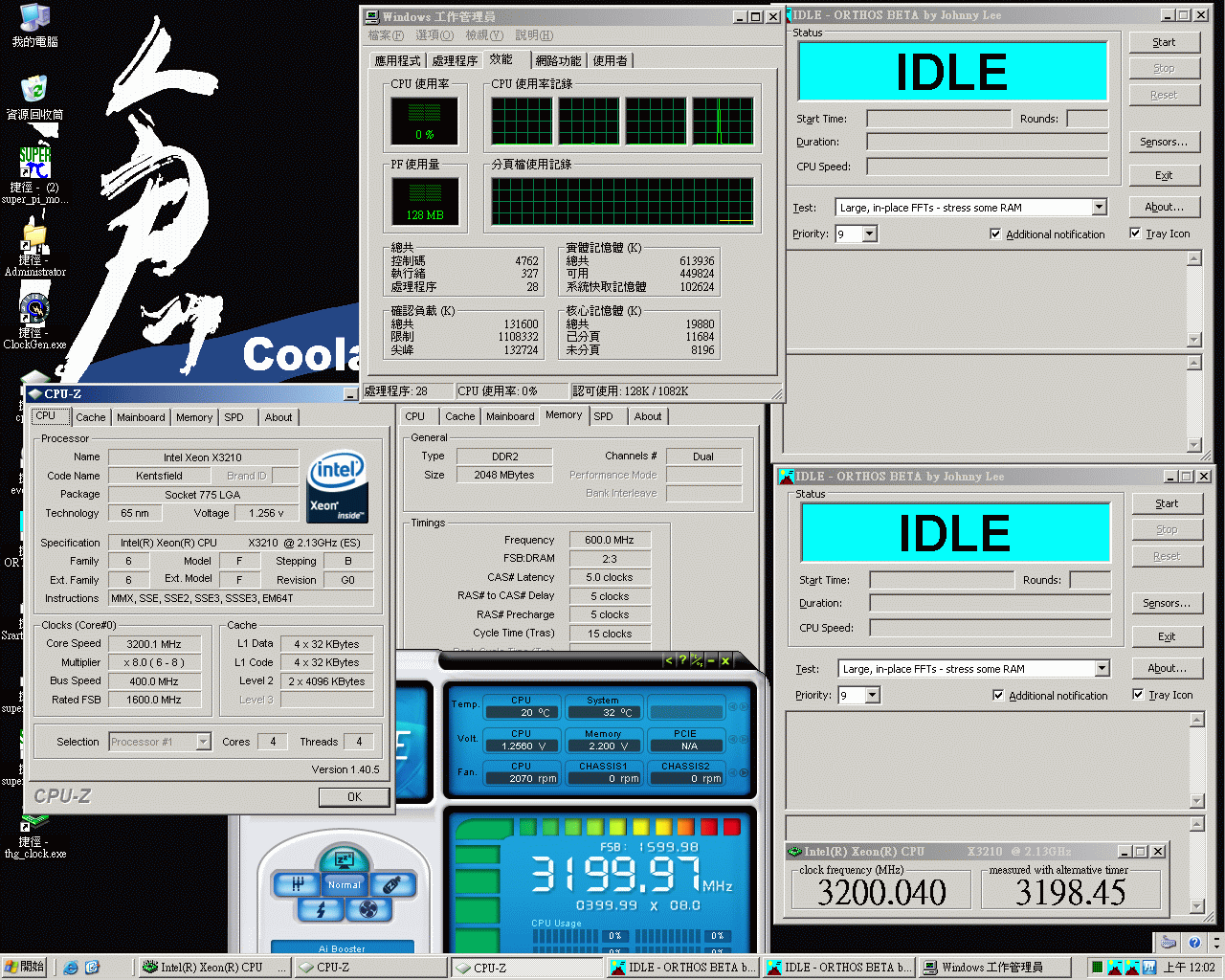Open the Test dropdown in lower ORTHOS window

coord(1102,668)
